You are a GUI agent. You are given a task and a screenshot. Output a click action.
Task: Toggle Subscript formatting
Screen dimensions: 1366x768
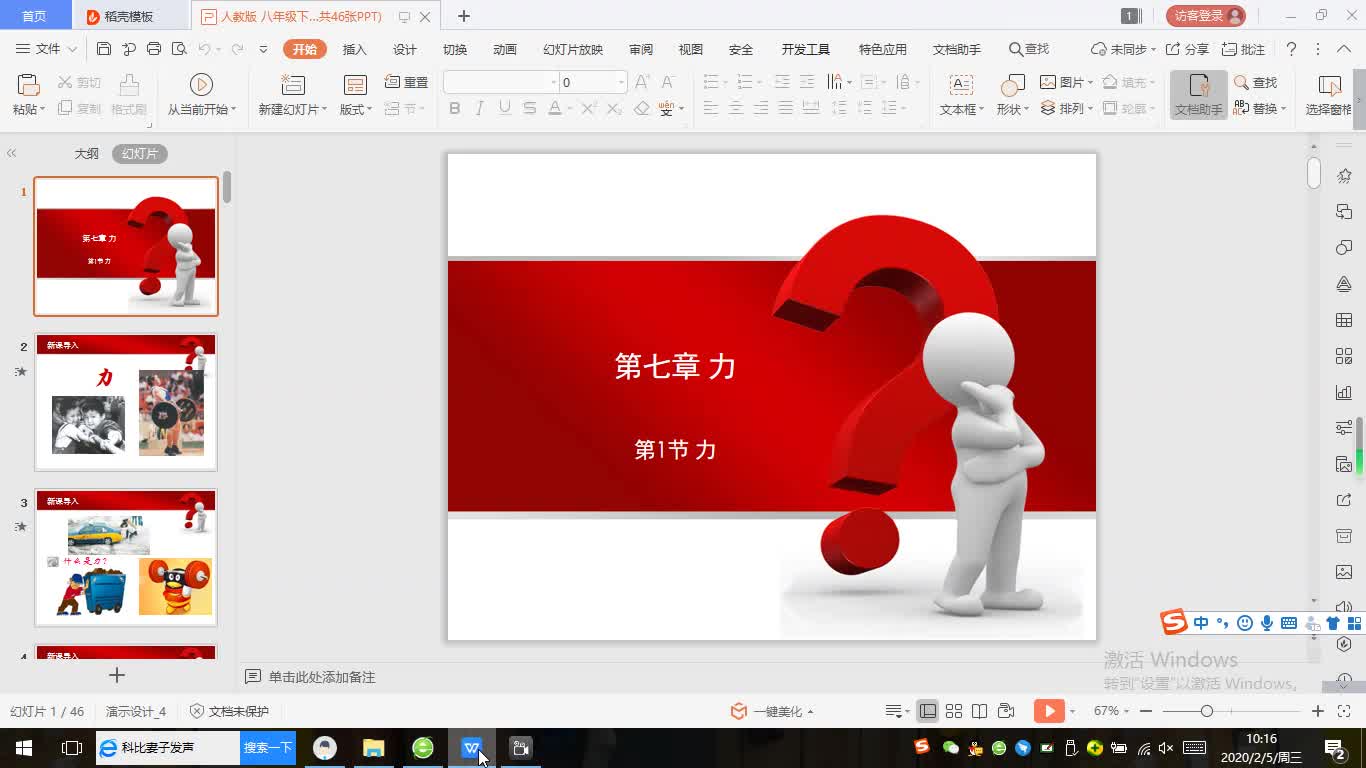(x=614, y=108)
